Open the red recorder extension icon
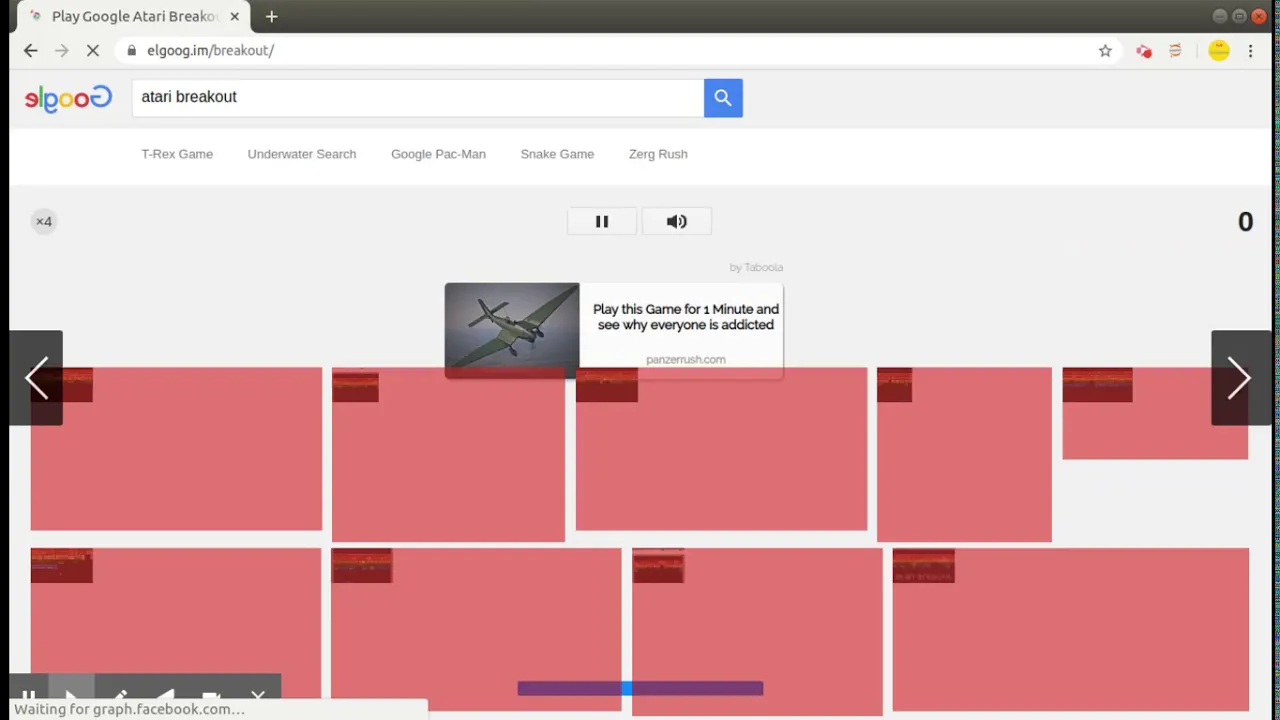The height and width of the screenshot is (720, 1280). click(1144, 51)
